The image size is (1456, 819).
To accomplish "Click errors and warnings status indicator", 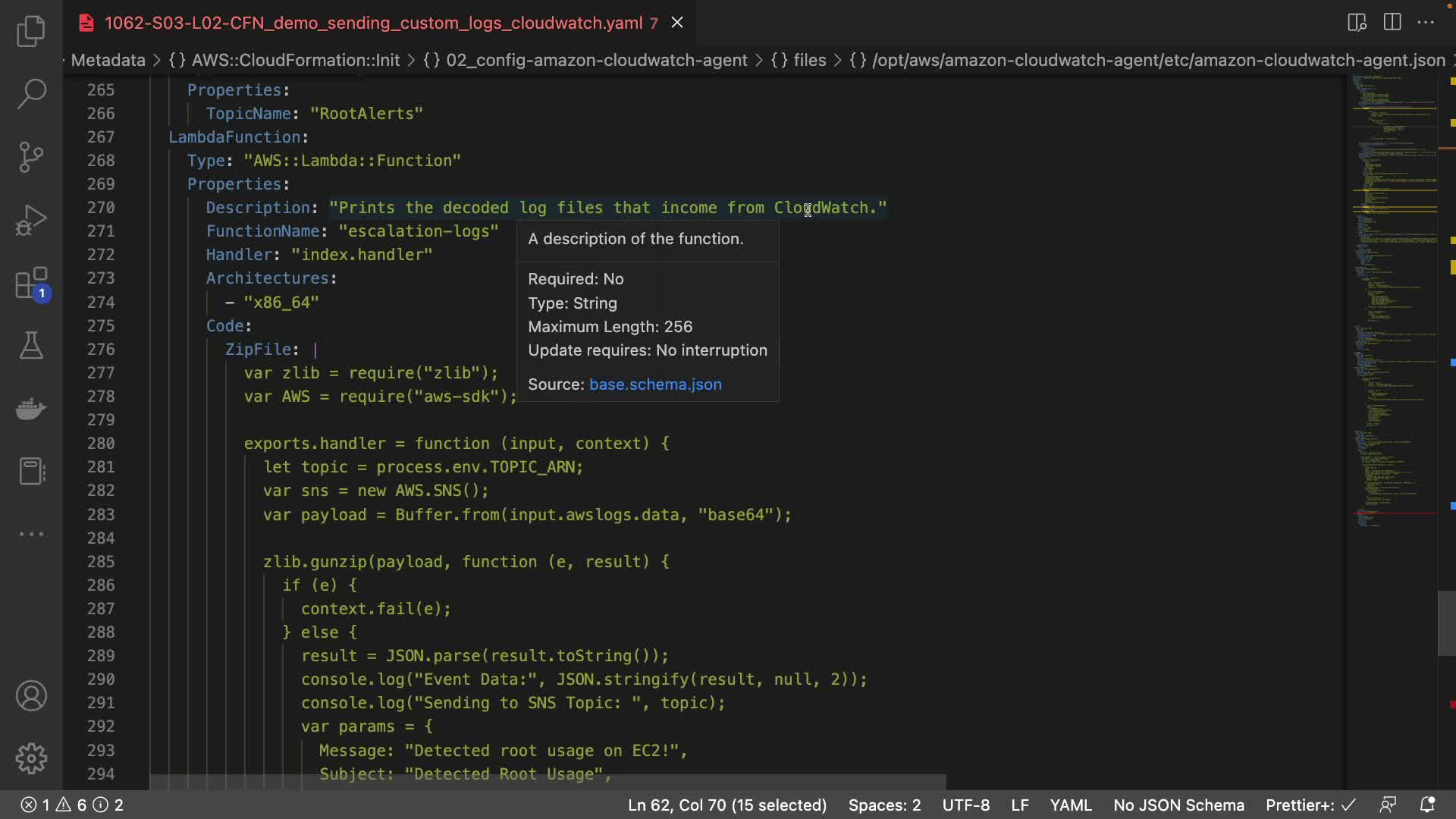I will (72, 805).
